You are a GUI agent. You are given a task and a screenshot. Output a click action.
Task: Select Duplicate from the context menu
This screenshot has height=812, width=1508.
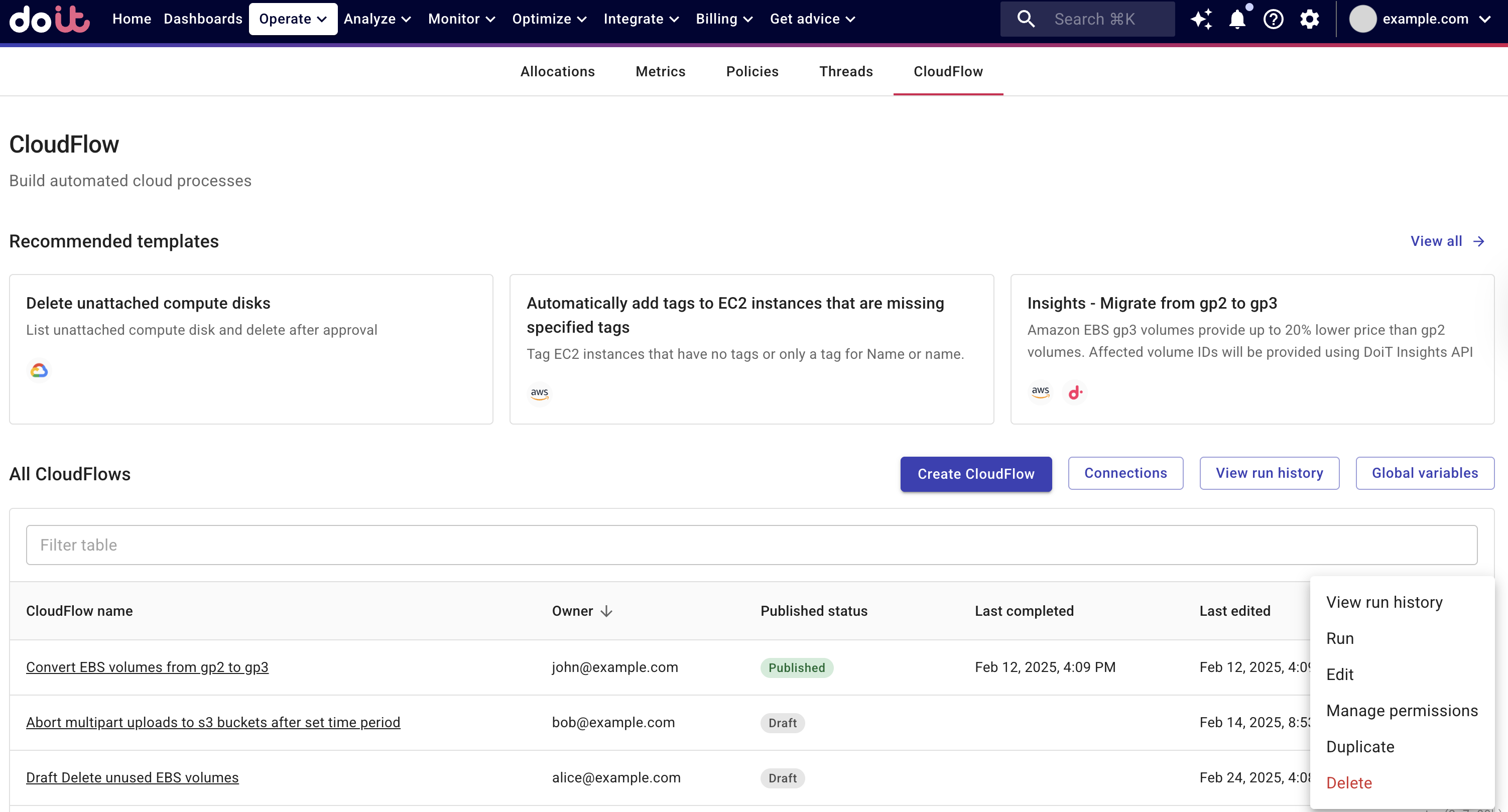click(1360, 746)
